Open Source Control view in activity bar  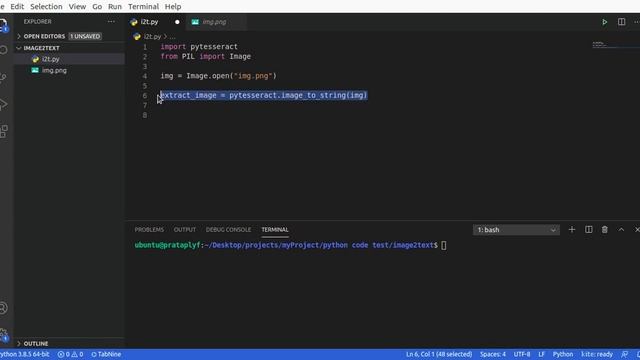(x=4, y=78)
